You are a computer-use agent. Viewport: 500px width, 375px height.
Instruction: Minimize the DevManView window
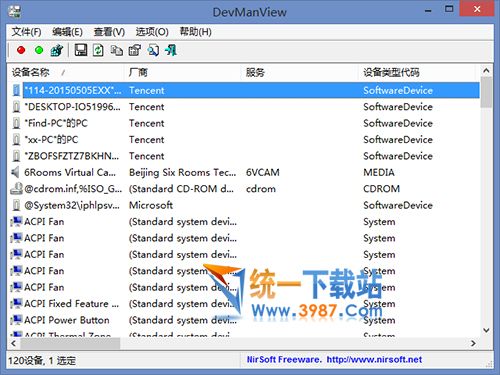(428, 10)
